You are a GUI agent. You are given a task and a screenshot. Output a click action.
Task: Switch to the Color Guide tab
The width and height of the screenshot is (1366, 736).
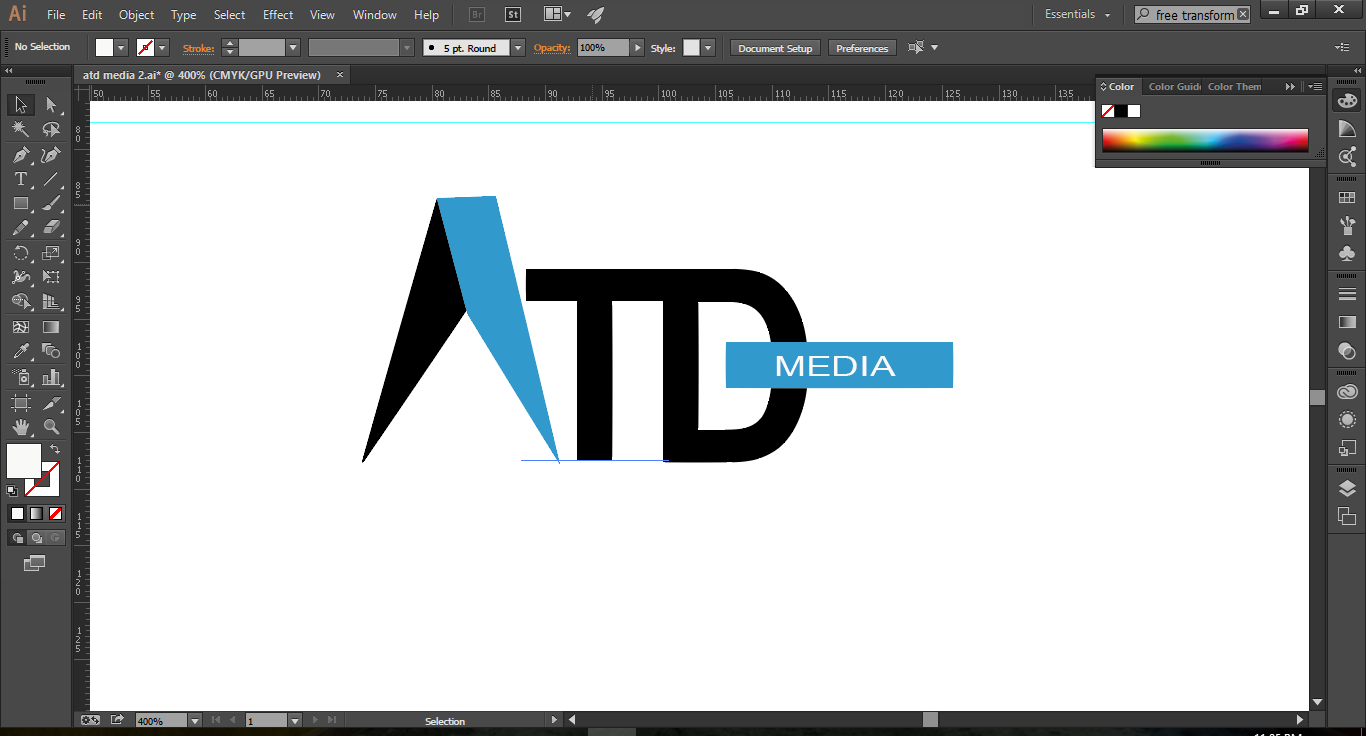pyautogui.click(x=1172, y=86)
